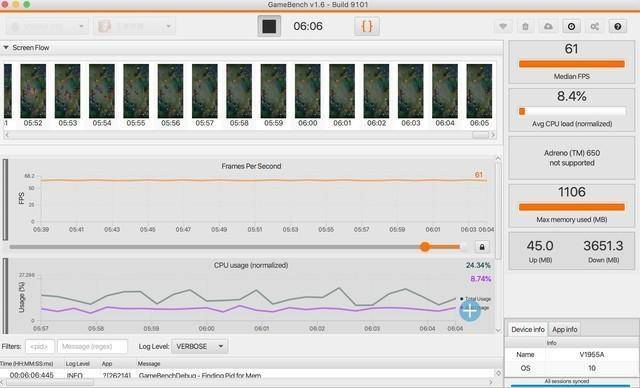
Task: Focus the pid filter field
Action: pos(40,346)
